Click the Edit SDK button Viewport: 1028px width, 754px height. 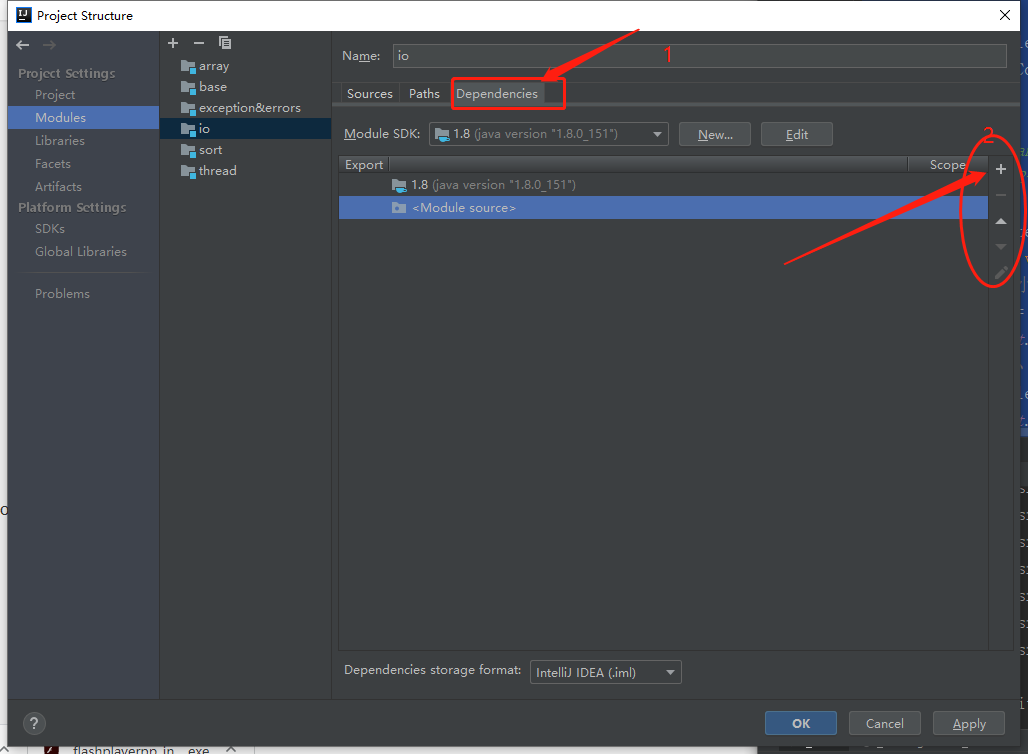(796, 134)
